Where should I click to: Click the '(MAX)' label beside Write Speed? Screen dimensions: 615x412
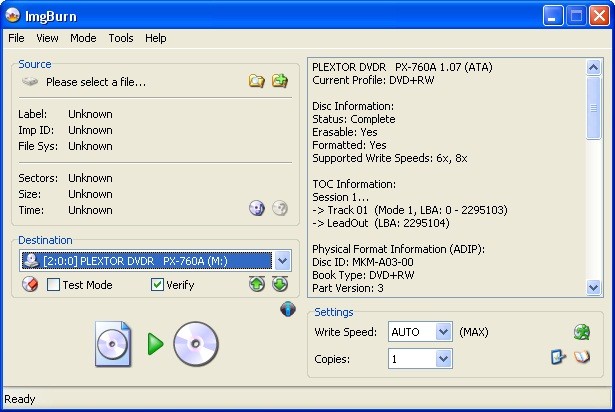tap(474, 332)
